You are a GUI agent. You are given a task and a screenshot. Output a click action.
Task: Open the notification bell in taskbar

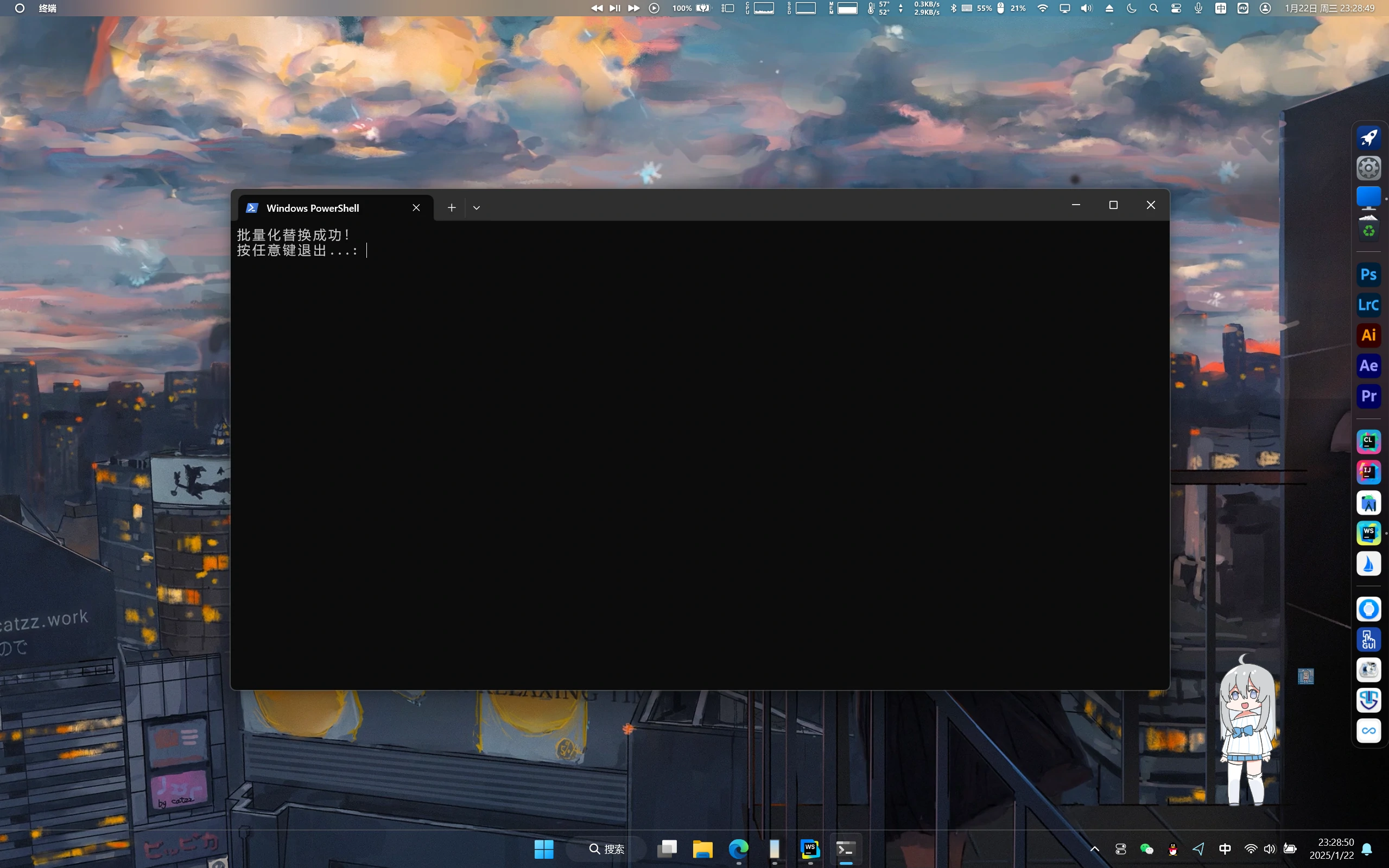tap(1367, 849)
